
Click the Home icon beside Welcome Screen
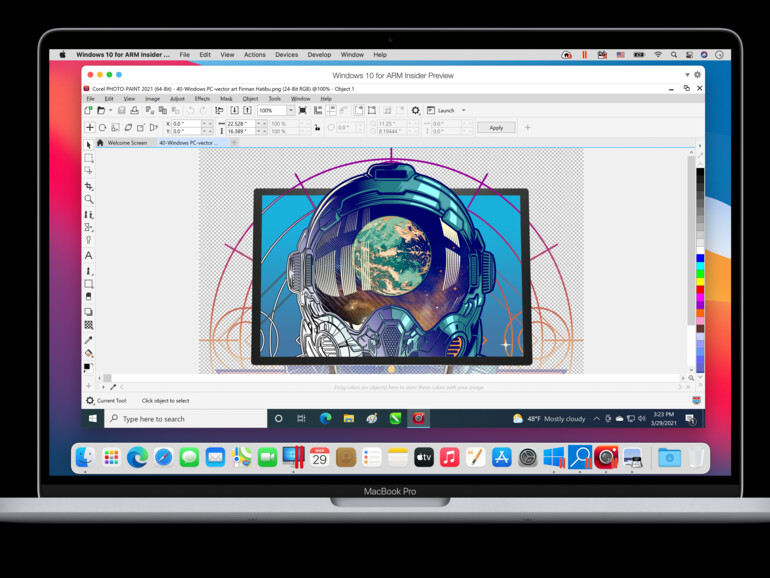[100, 142]
